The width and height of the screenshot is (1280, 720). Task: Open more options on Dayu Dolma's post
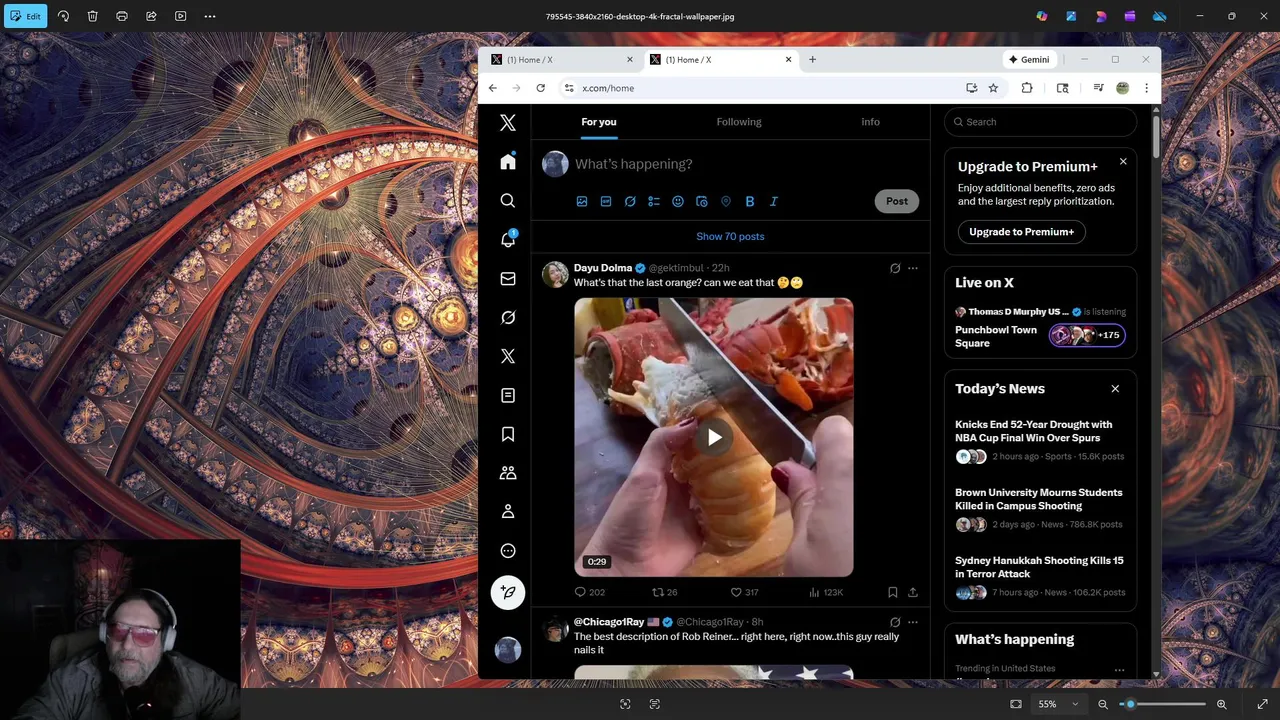[x=913, y=268]
